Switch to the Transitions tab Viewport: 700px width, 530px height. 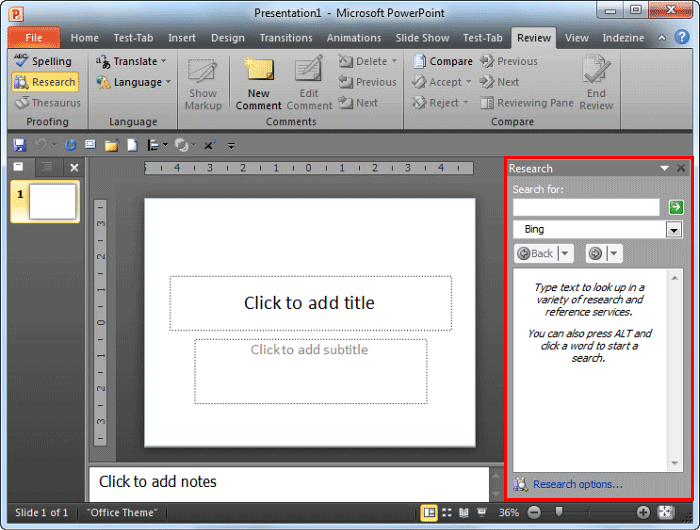[286, 38]
